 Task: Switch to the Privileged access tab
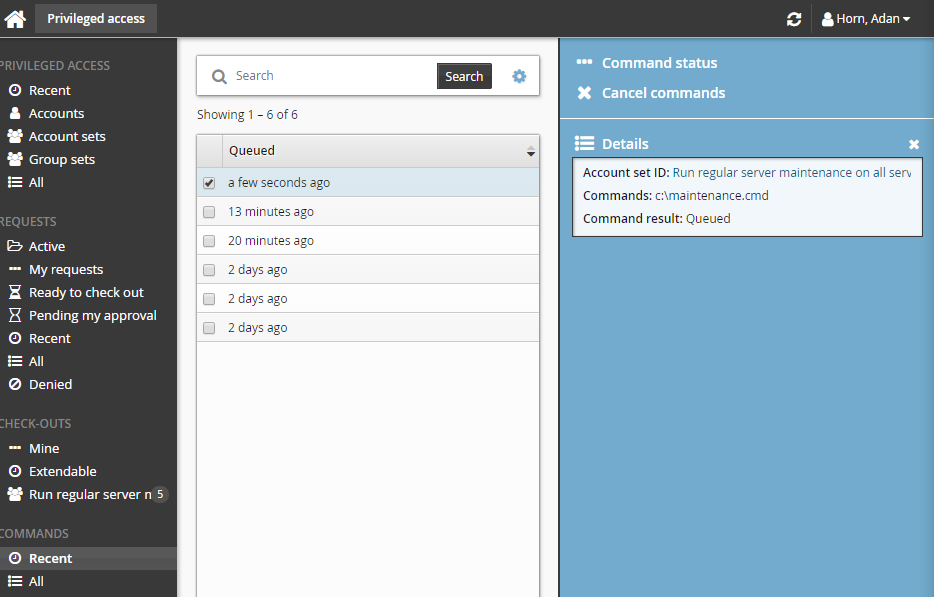pos(96,18)
